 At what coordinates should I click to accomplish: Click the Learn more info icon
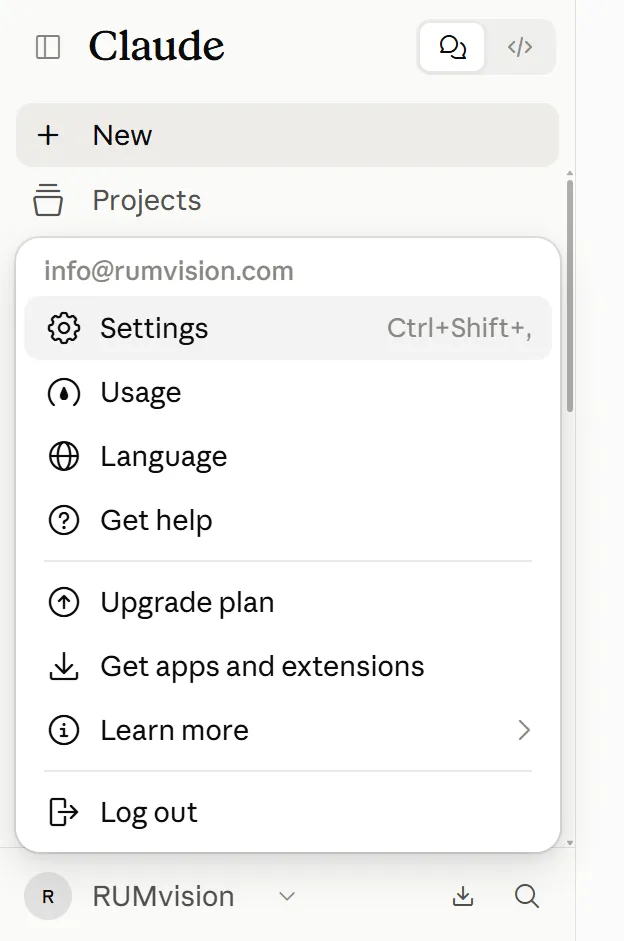pyautogui.click(x=64, y=730)
